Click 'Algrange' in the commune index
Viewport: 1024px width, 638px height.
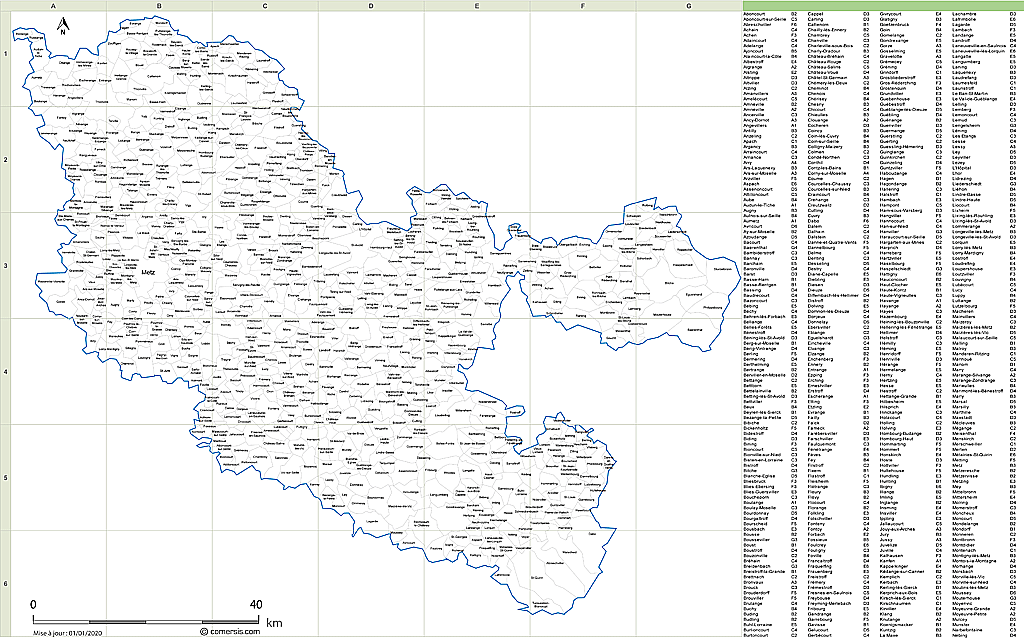coord(752,67)
